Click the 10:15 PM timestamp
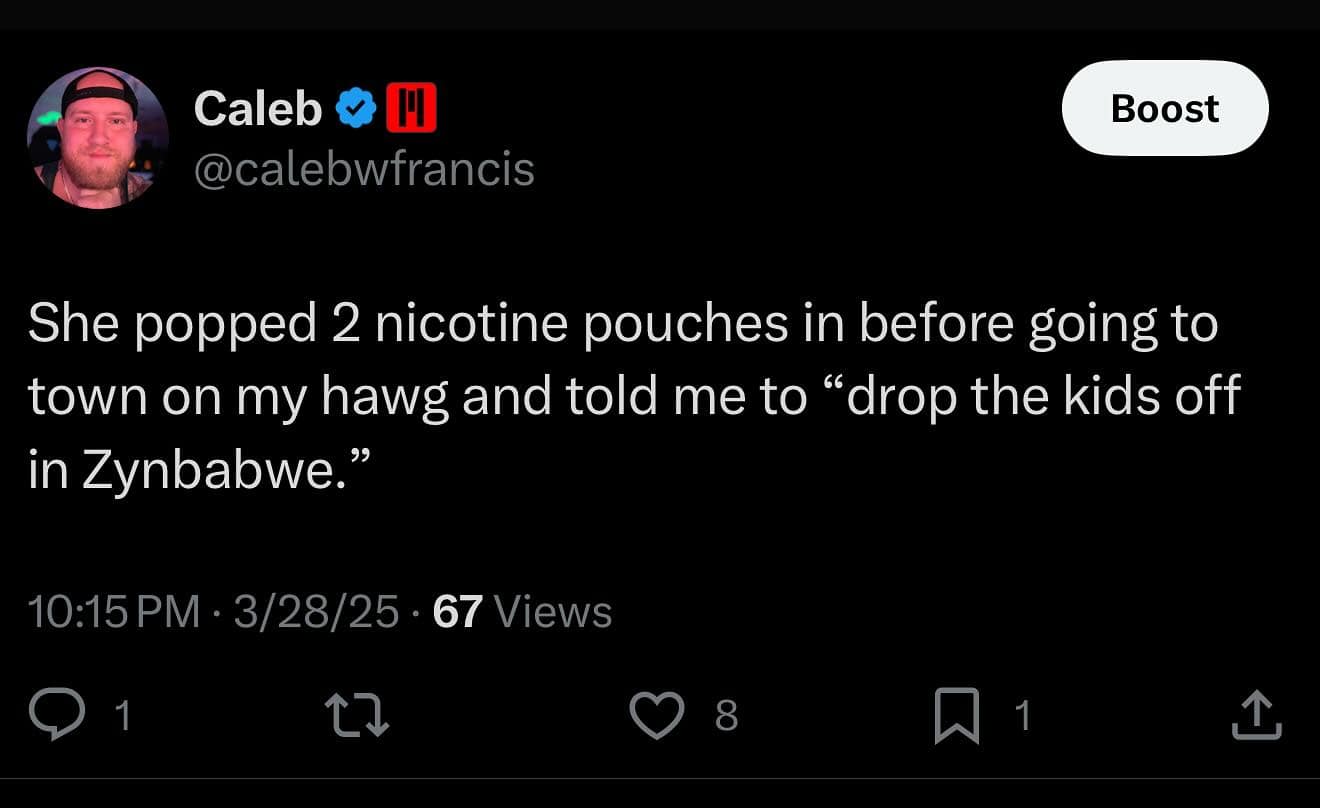The width and height of the screenshot is (1320, 808). tap(114, 611)
